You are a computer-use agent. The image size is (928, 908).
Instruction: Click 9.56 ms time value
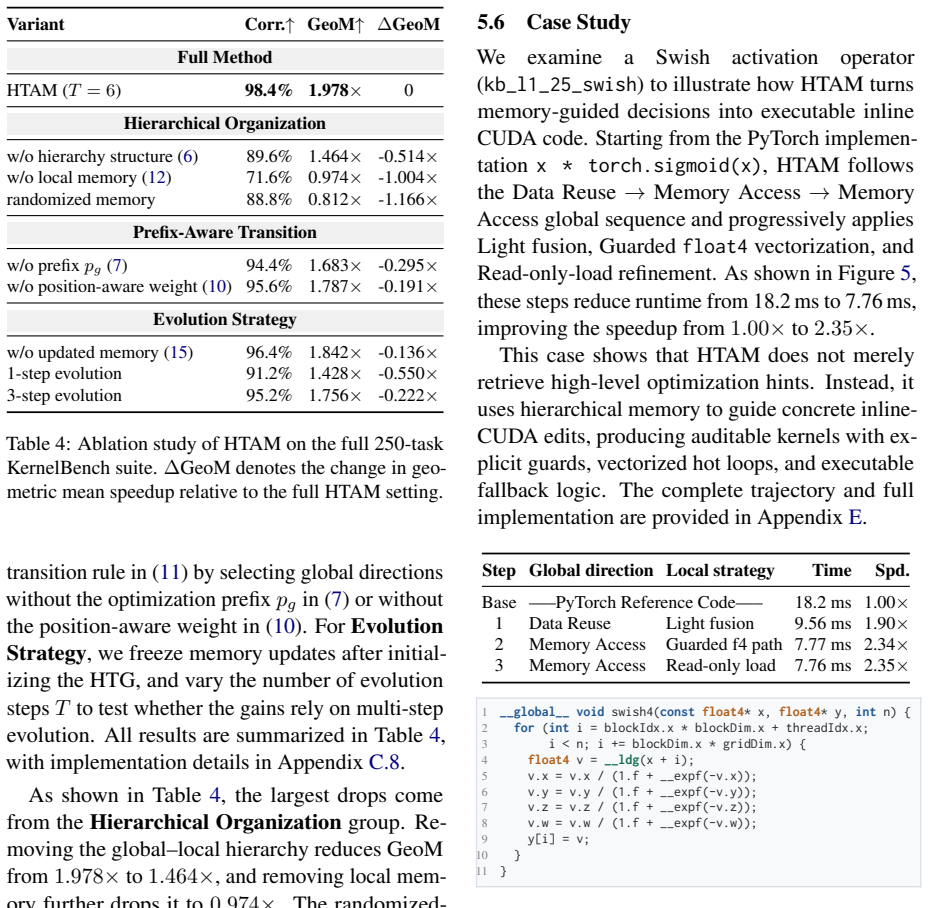tap(823, 623)
